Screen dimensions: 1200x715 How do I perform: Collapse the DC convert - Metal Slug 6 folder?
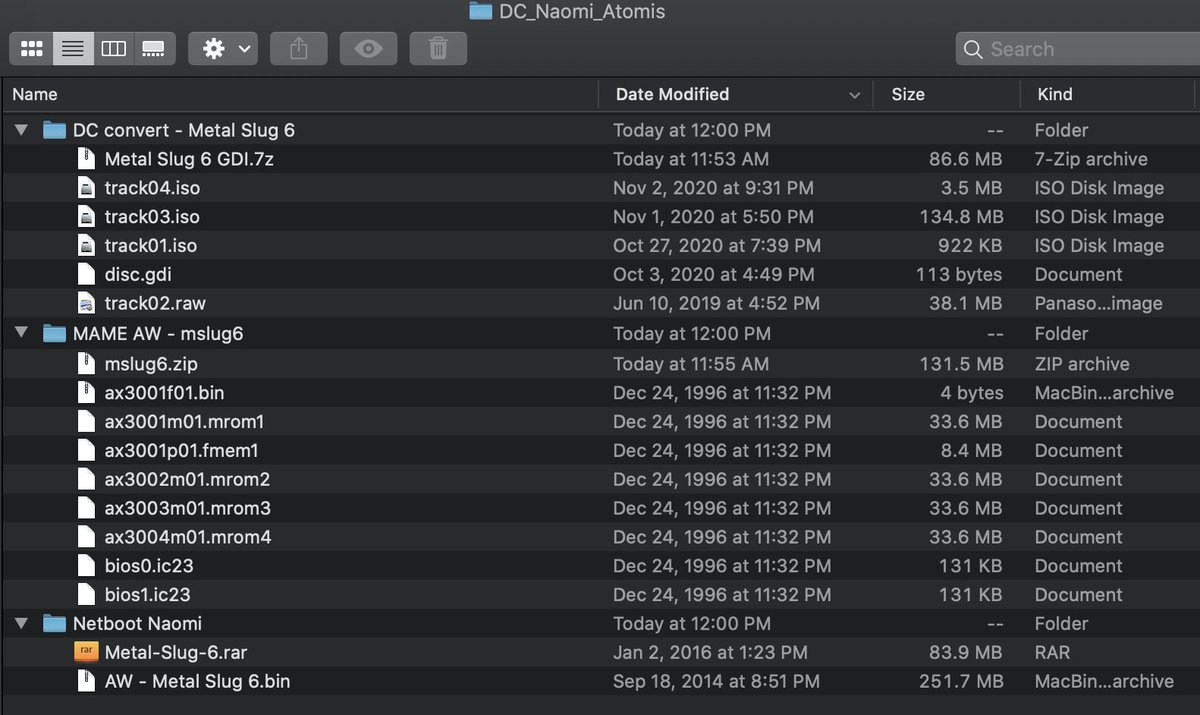[x=22, y=130]
